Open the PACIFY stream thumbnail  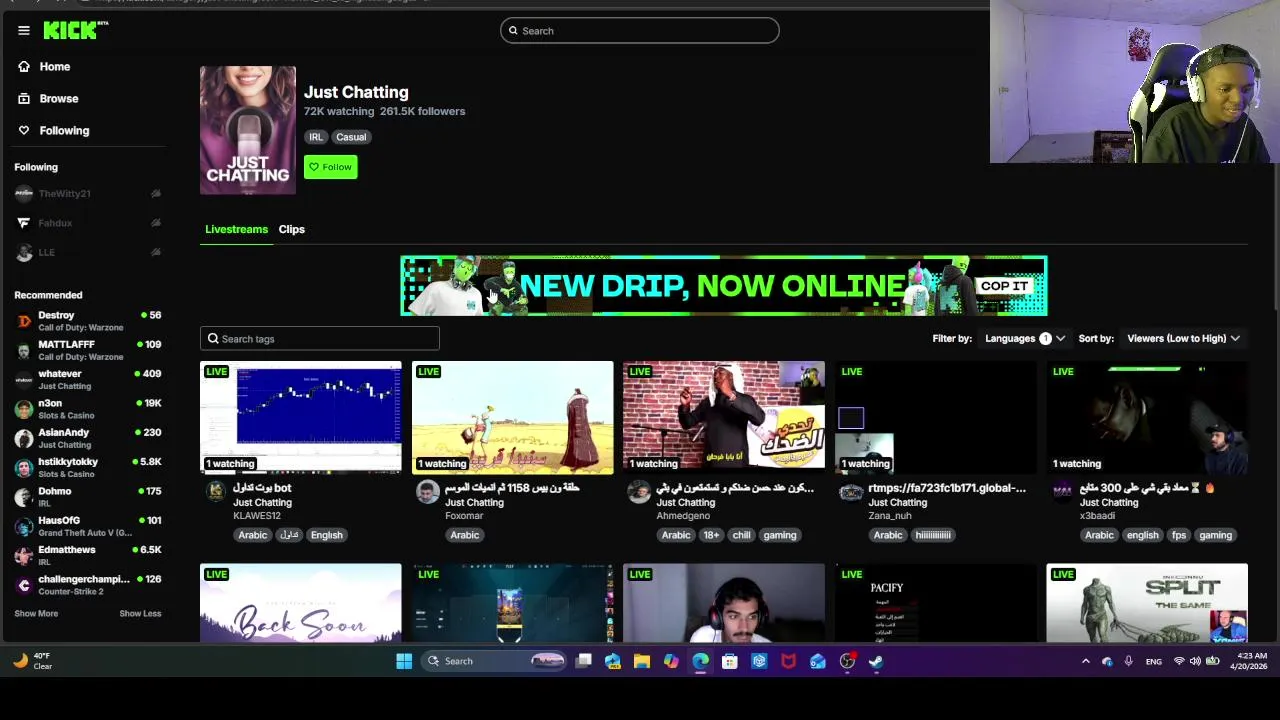[x=936, y=603]
